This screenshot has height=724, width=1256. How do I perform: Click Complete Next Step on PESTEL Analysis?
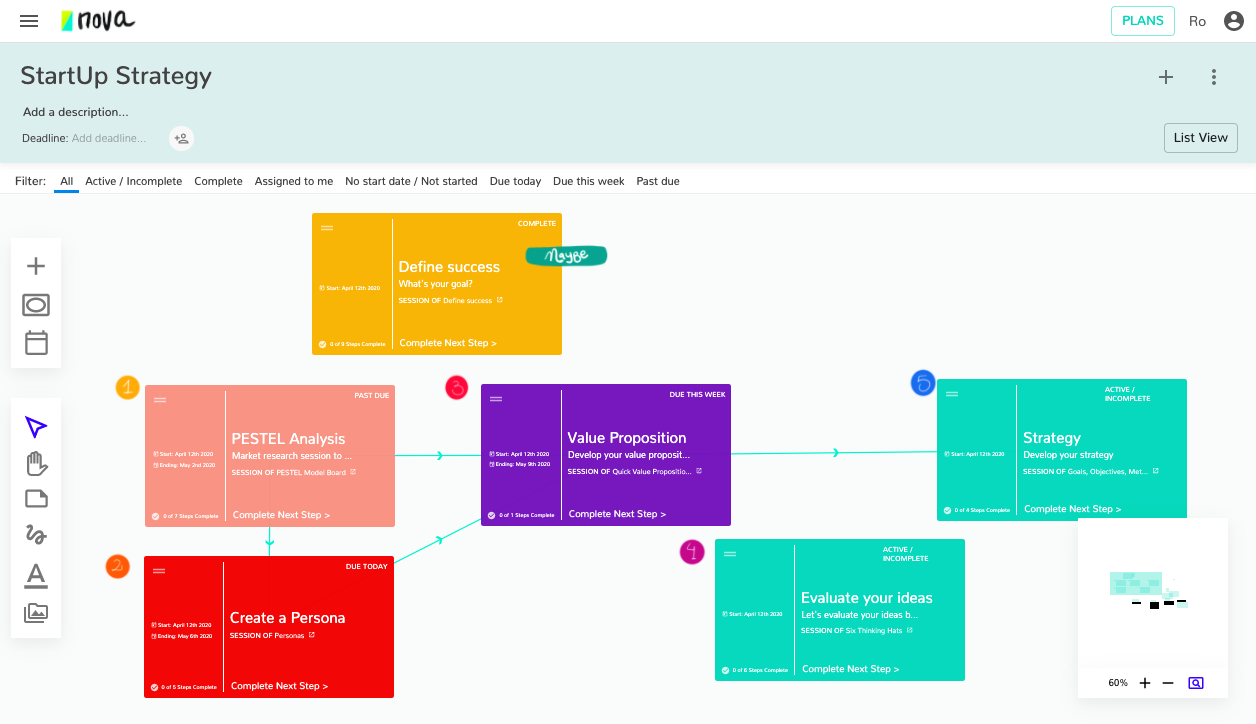[281, 515]
